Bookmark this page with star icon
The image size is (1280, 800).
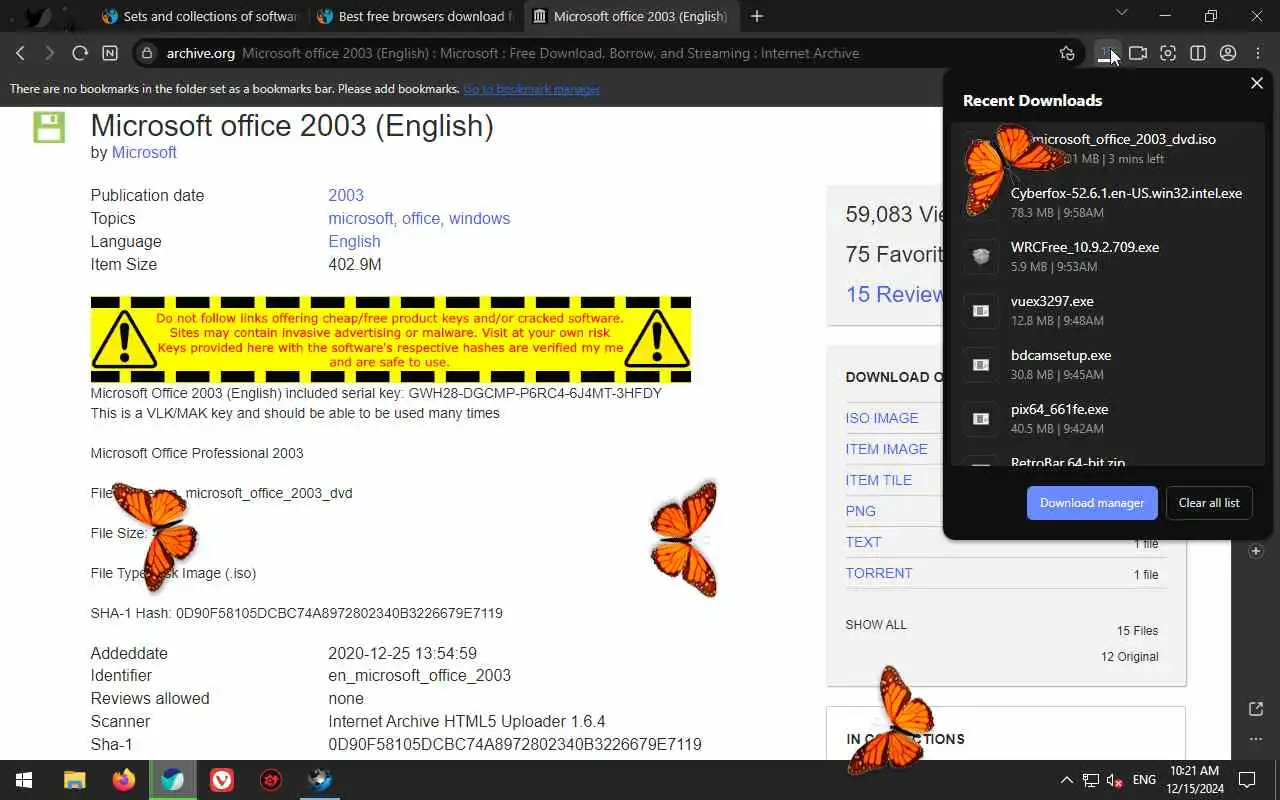[x=1067, y=53]
